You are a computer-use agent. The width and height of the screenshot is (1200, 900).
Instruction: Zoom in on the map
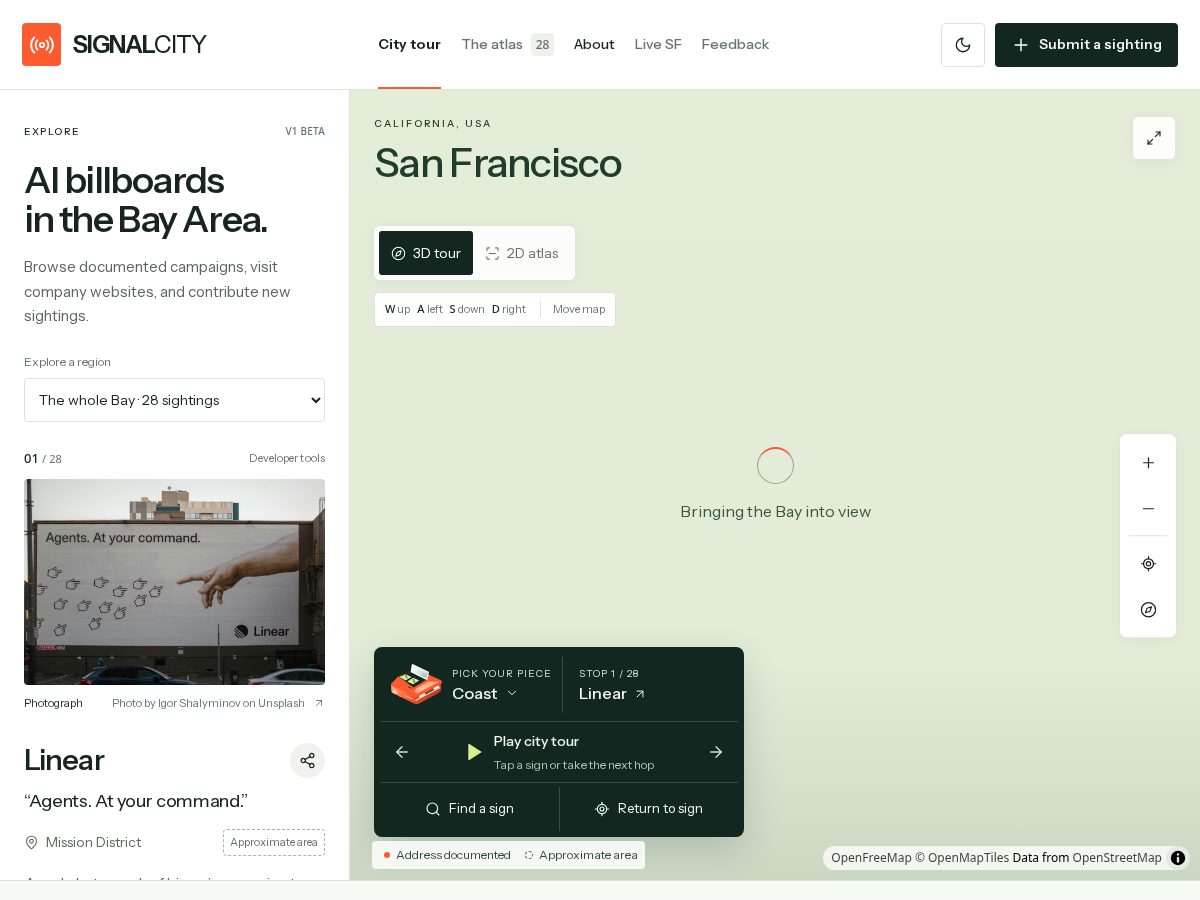coord(1148,463)
